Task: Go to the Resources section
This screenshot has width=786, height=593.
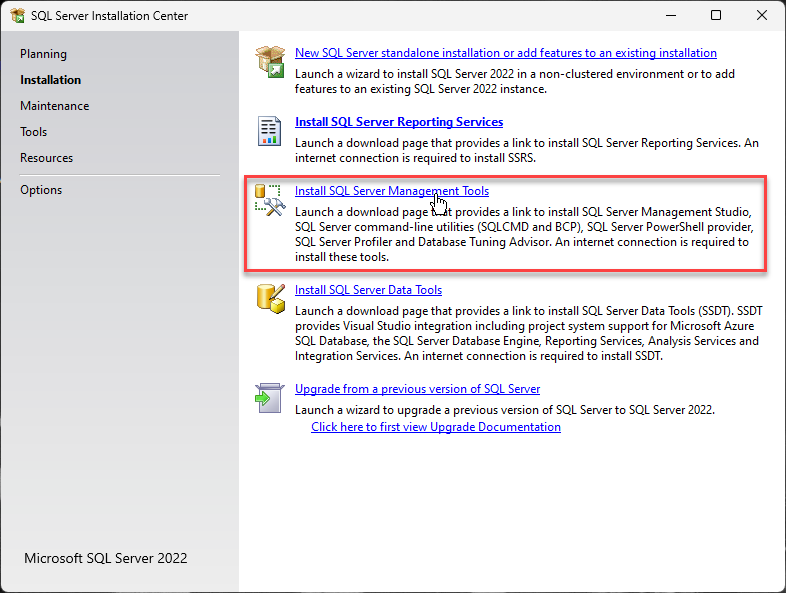Action: click(x=46, y=158)
